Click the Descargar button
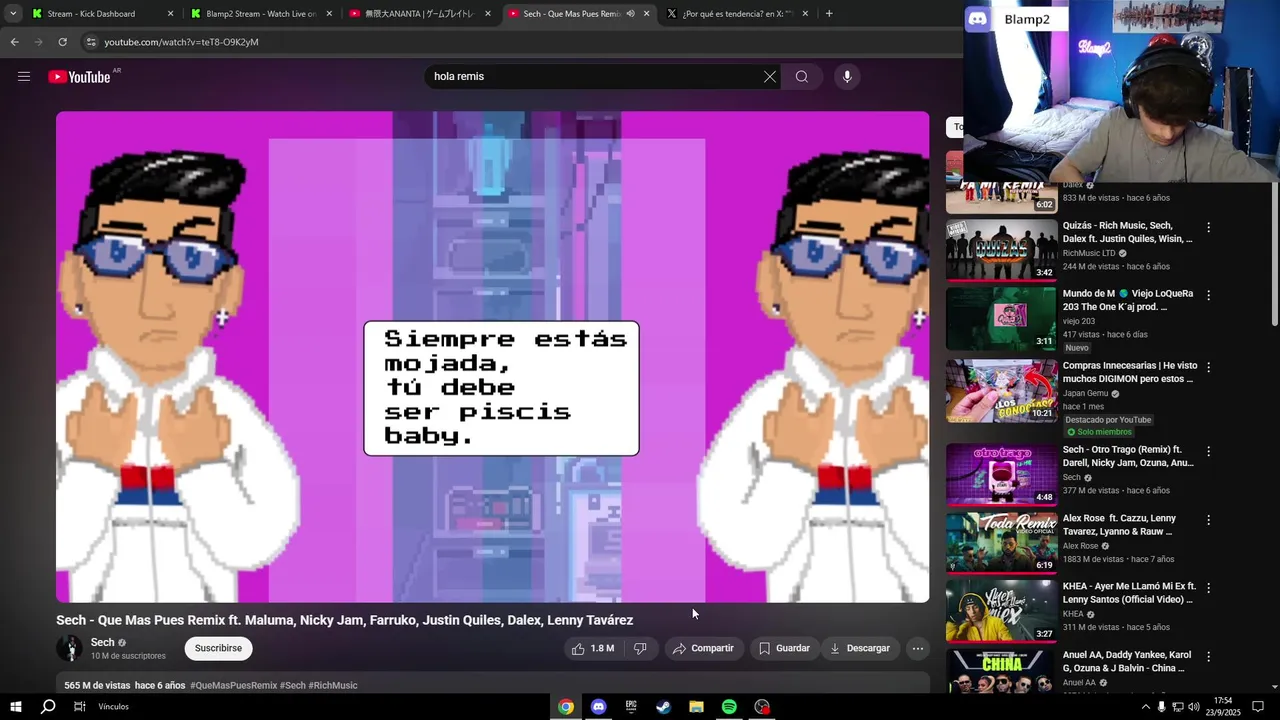This screenshot has height=720, width=1280. click(x=859, y=648)
